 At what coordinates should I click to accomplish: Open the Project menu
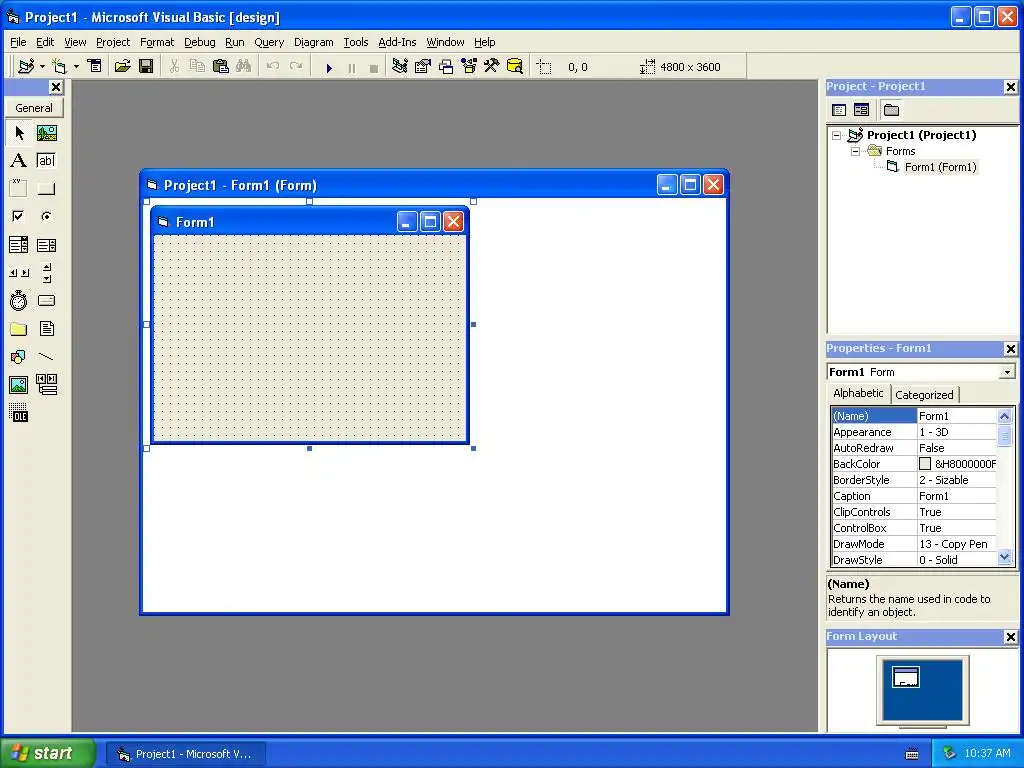[113, 42]
